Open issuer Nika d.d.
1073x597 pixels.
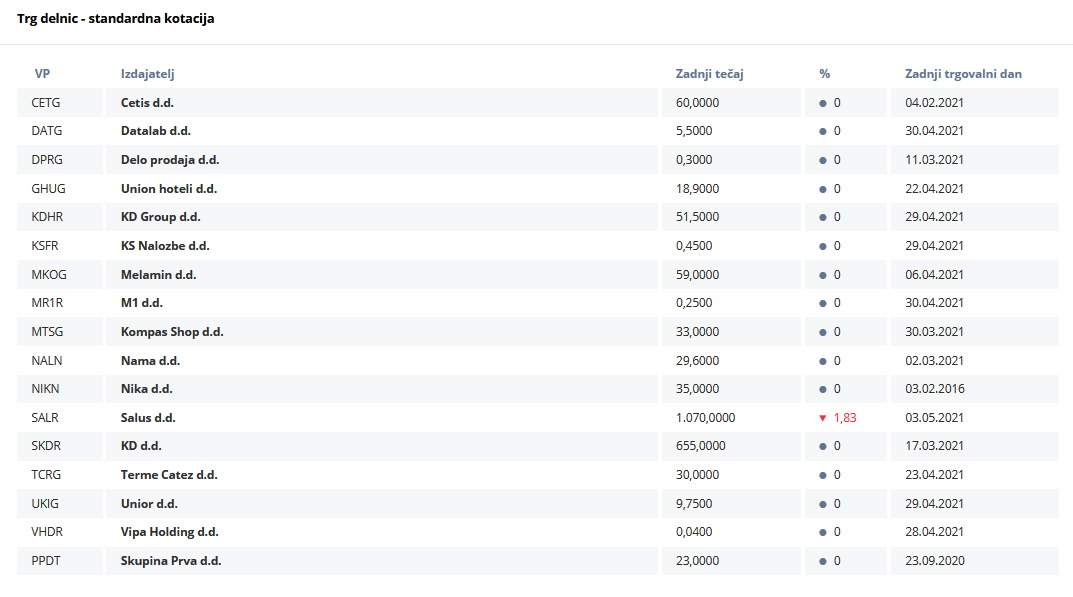[x=146, y=389]
